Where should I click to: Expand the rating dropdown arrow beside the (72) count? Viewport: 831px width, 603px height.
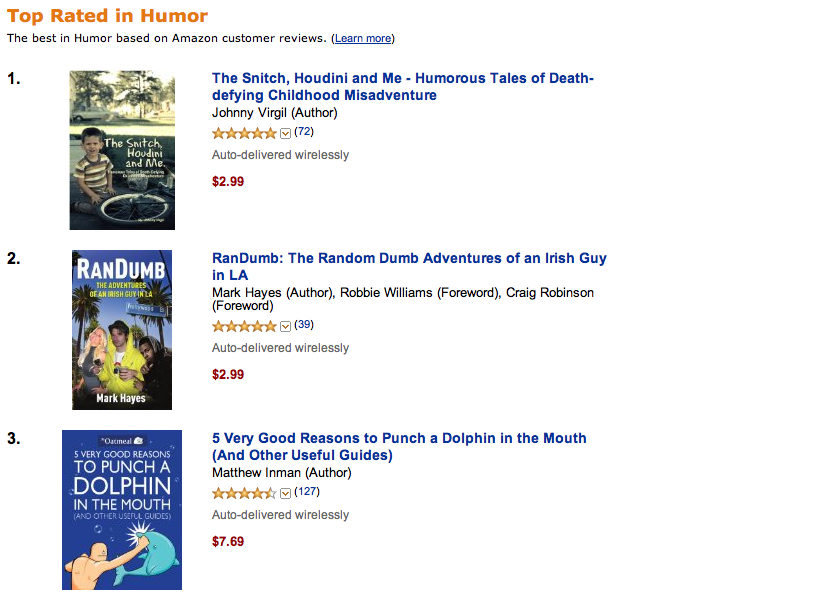pyautogui.click(x=285, y=133)
